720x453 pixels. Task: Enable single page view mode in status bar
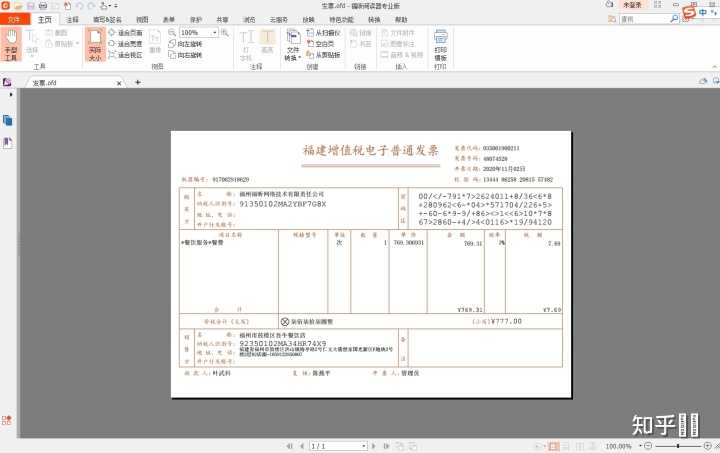(554, 446)
